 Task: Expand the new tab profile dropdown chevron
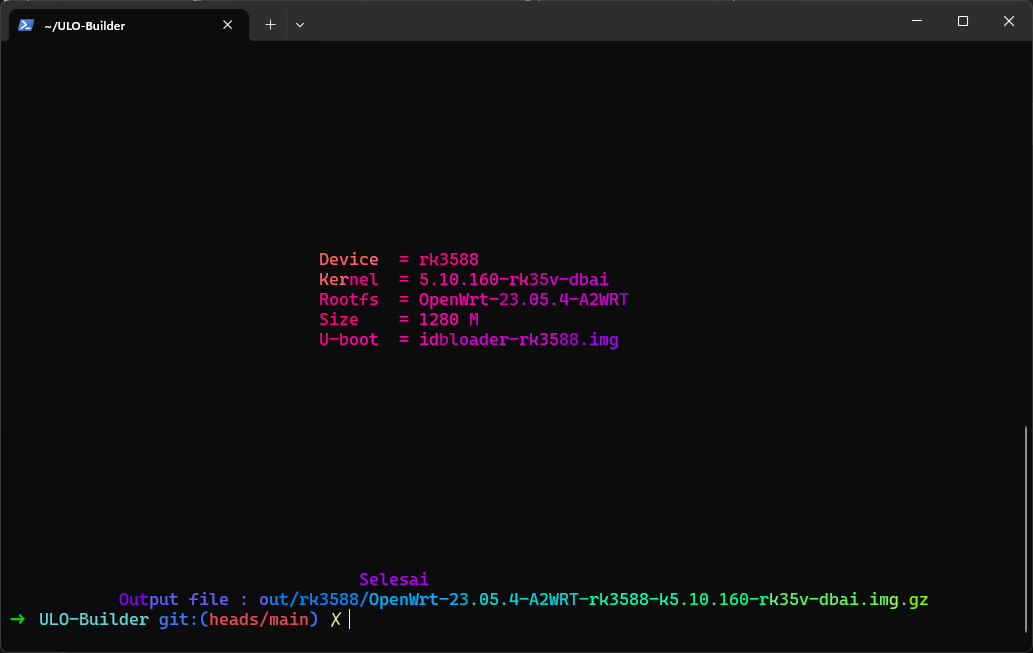click(x=300, y=25)
